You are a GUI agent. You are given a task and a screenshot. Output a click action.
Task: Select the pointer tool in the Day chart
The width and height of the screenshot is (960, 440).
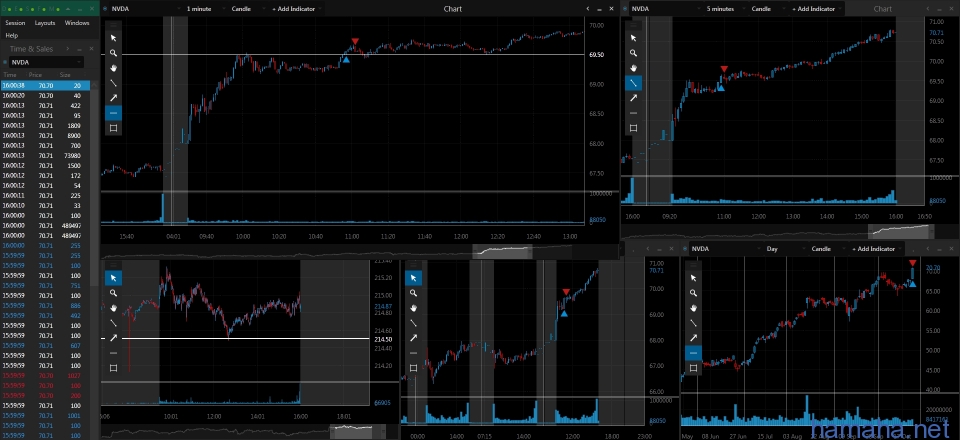click(x=693, y=278)
